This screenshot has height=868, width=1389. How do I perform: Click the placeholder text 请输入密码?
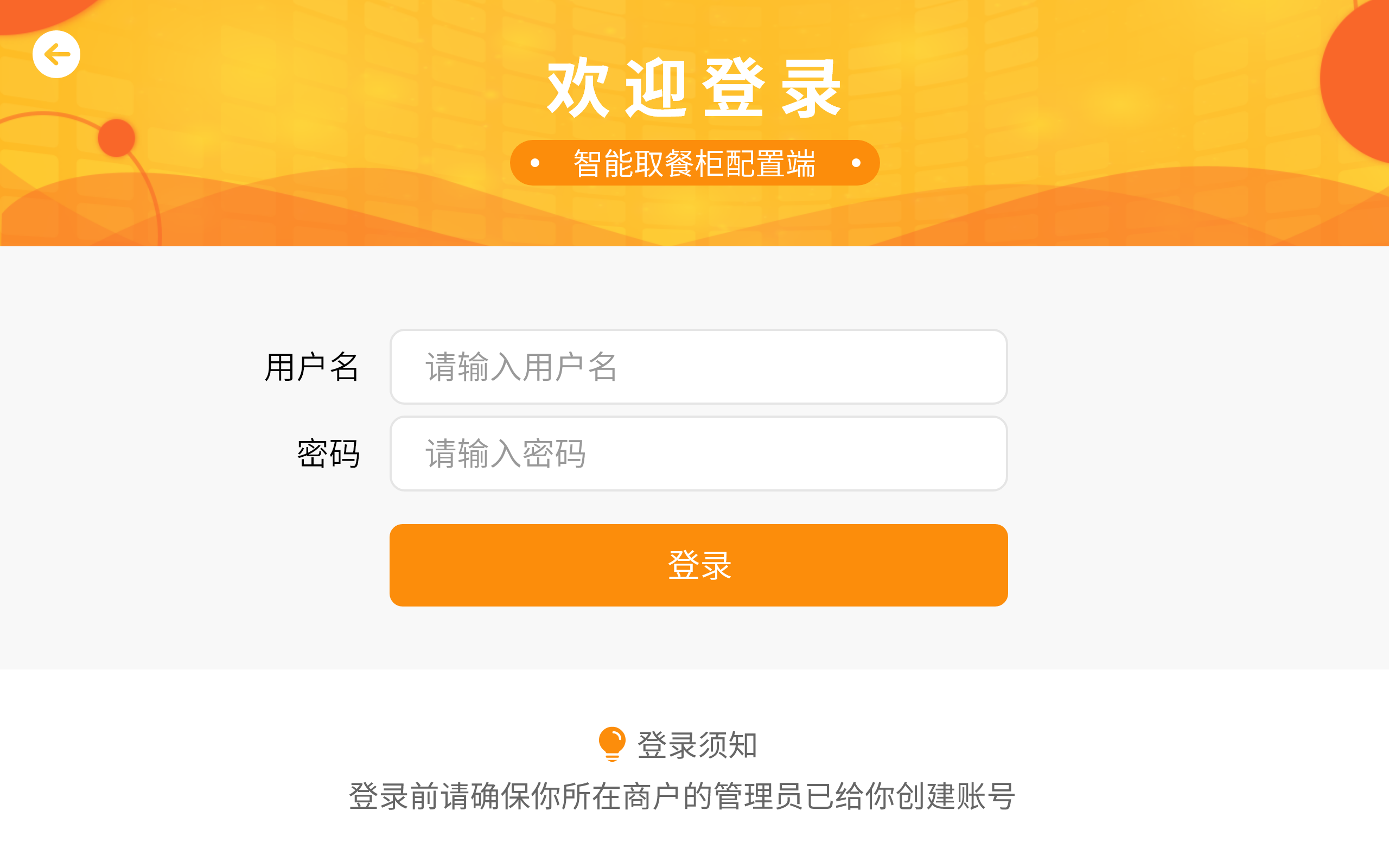[x=505, y=454]
